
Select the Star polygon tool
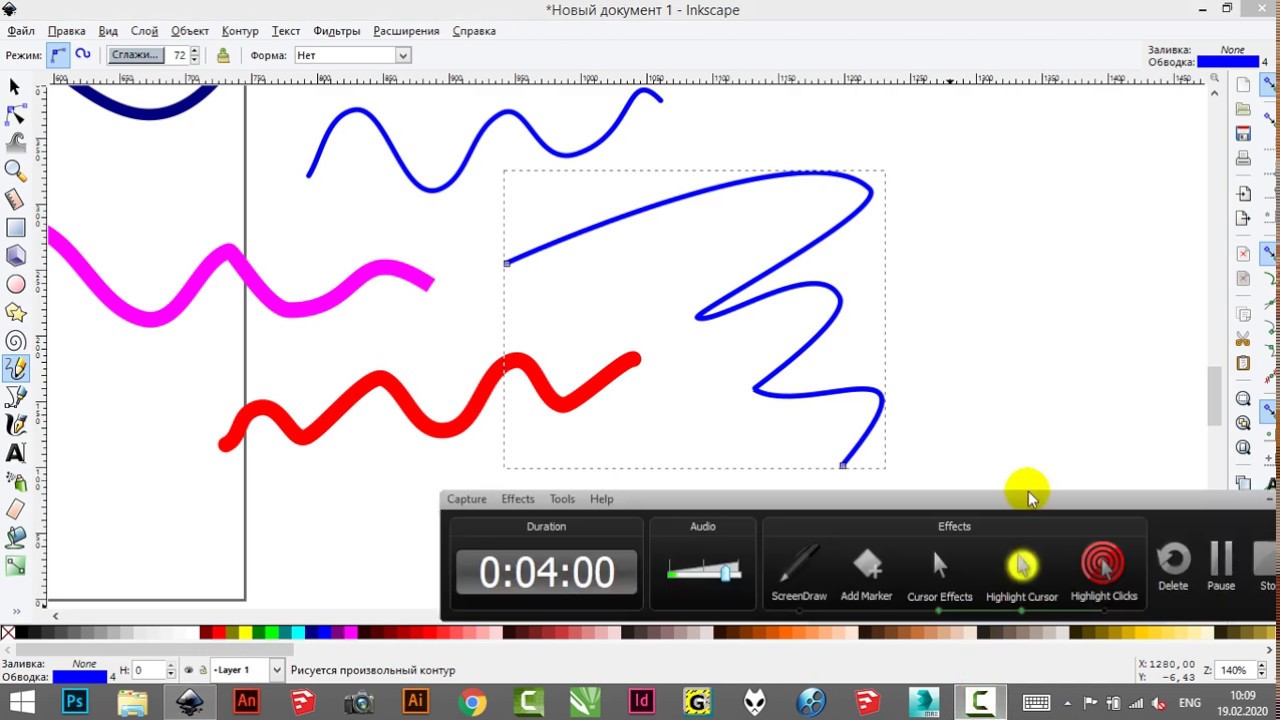15,313
